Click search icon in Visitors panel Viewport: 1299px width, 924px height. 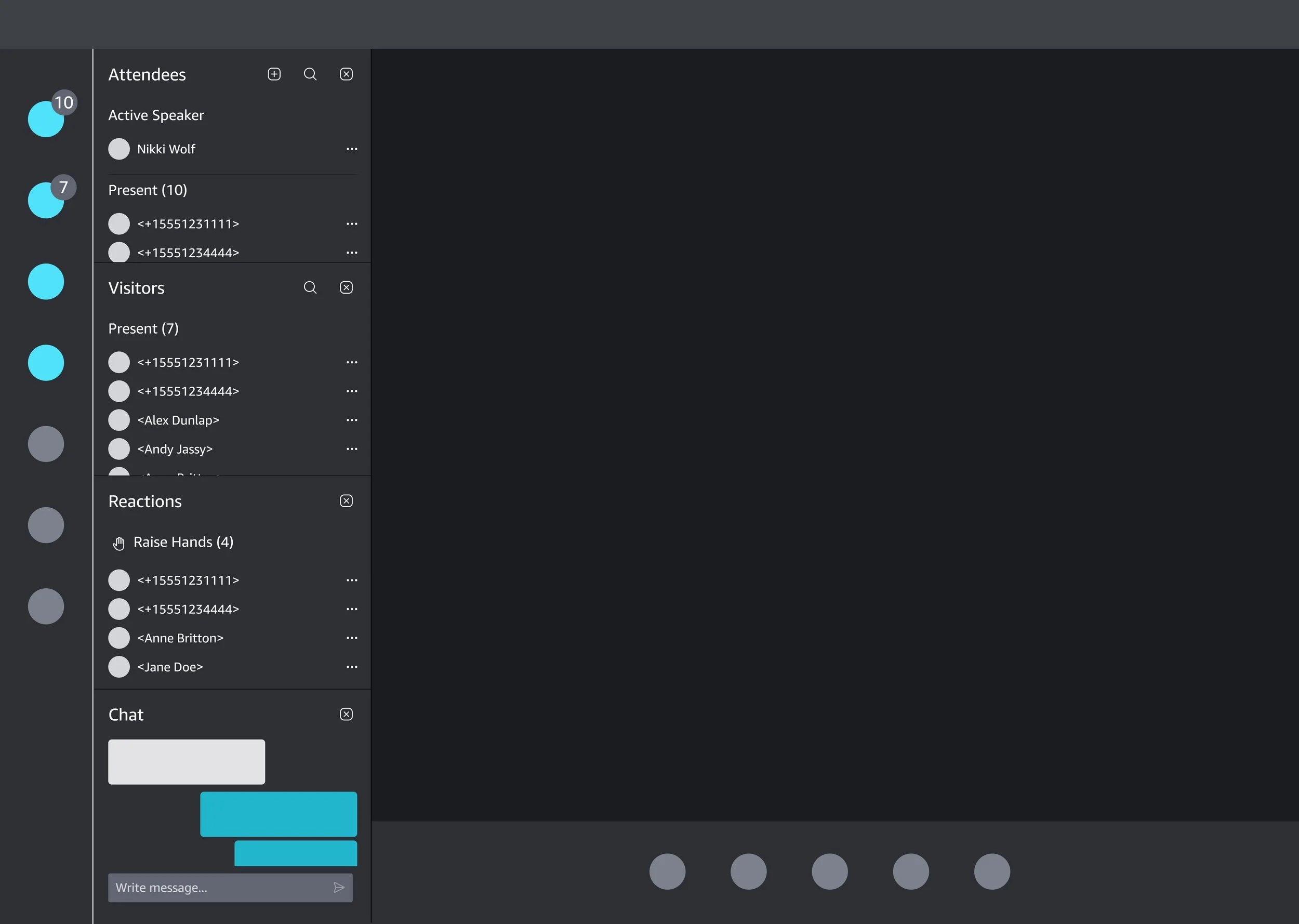coord(310,288)
